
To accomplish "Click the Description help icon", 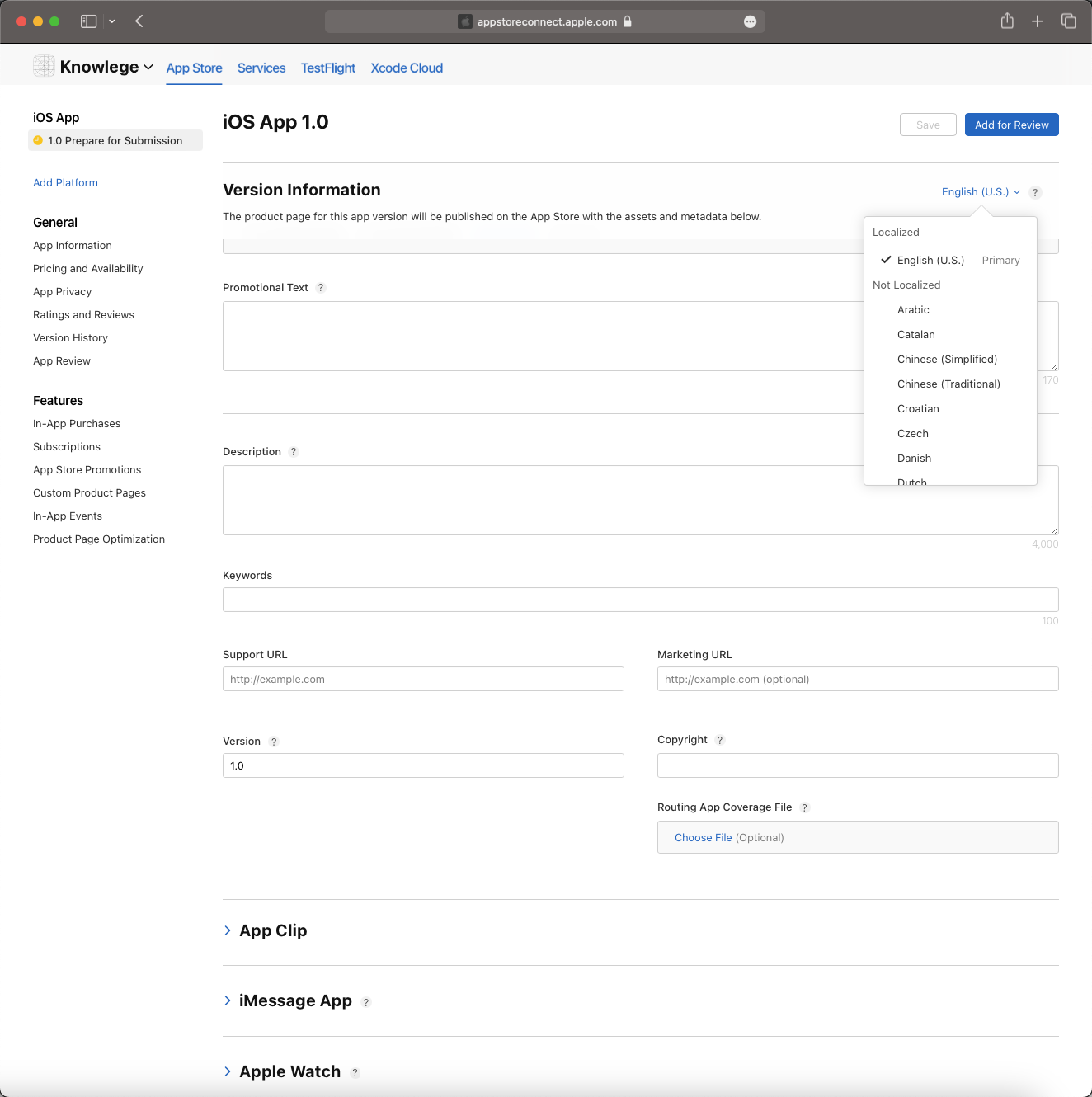I will [294, 452].
